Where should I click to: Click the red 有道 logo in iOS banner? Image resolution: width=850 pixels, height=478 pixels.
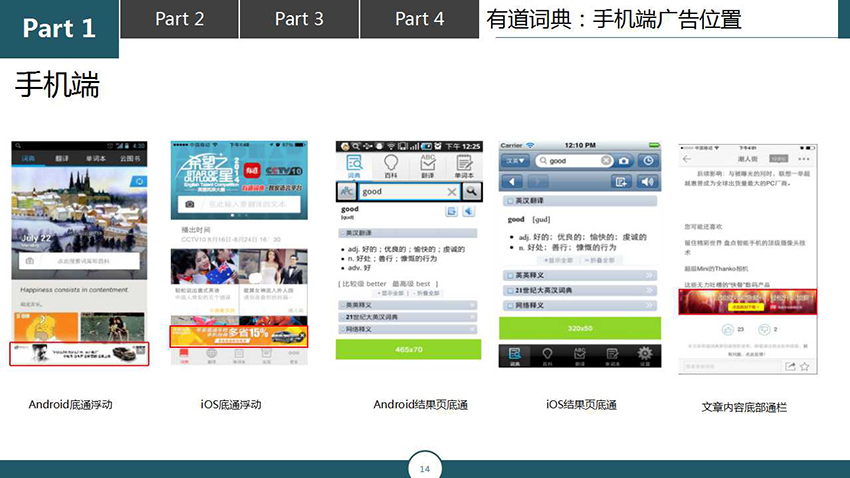tap(252, 171)
